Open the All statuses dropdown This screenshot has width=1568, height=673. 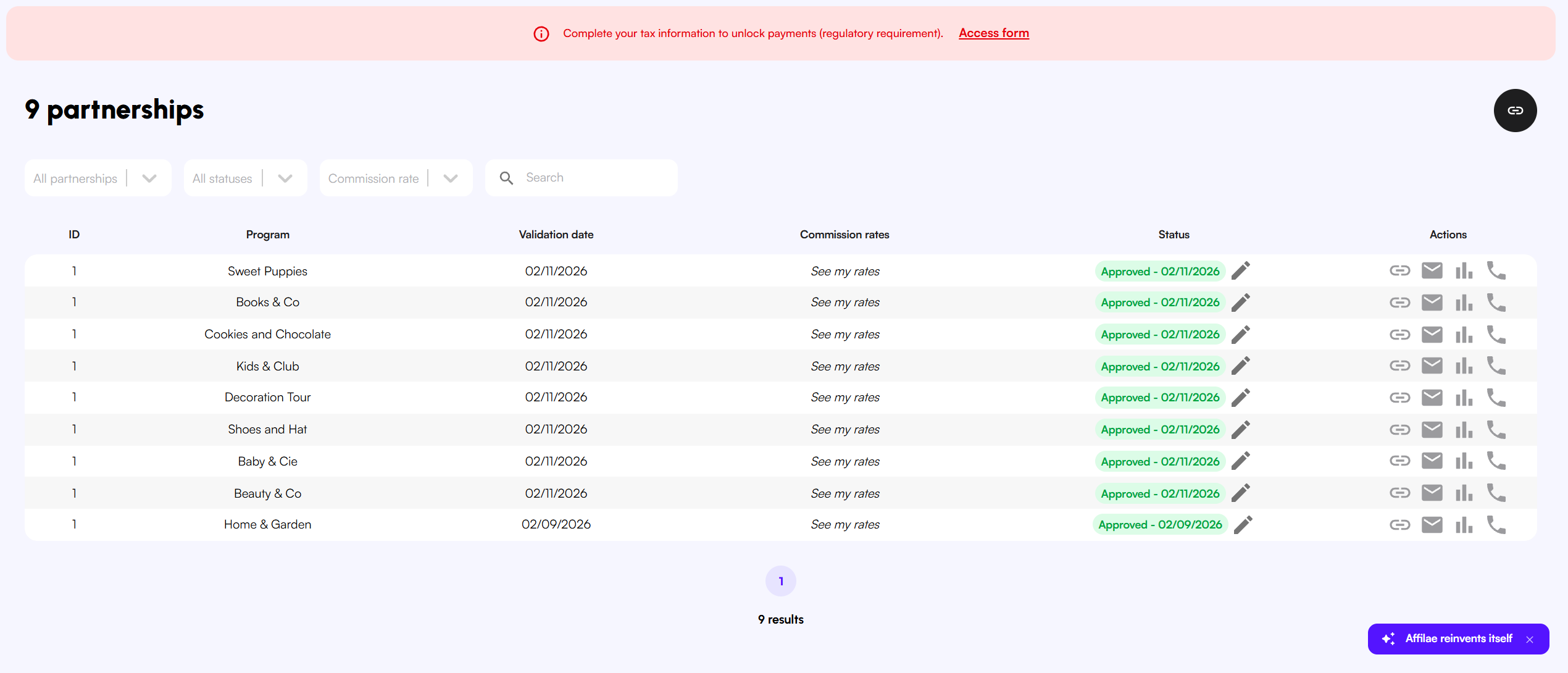[x=245, y=178]
